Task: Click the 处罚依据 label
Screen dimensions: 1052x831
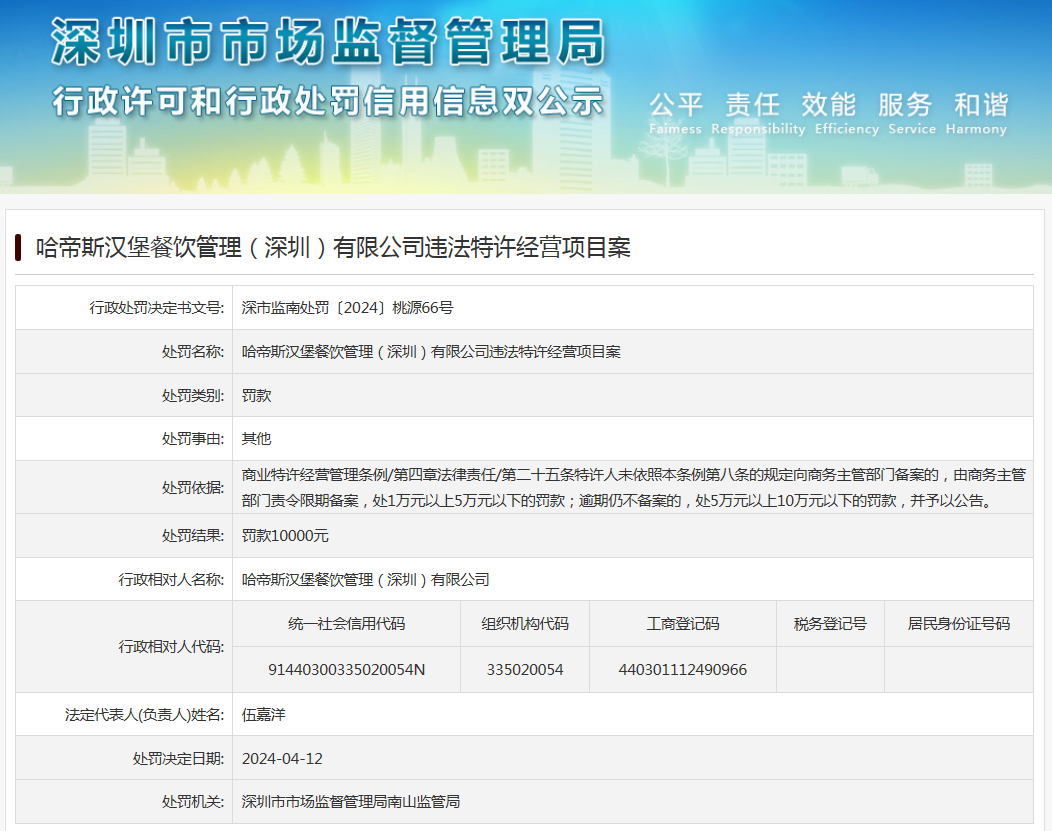Action: coord(193,488)
